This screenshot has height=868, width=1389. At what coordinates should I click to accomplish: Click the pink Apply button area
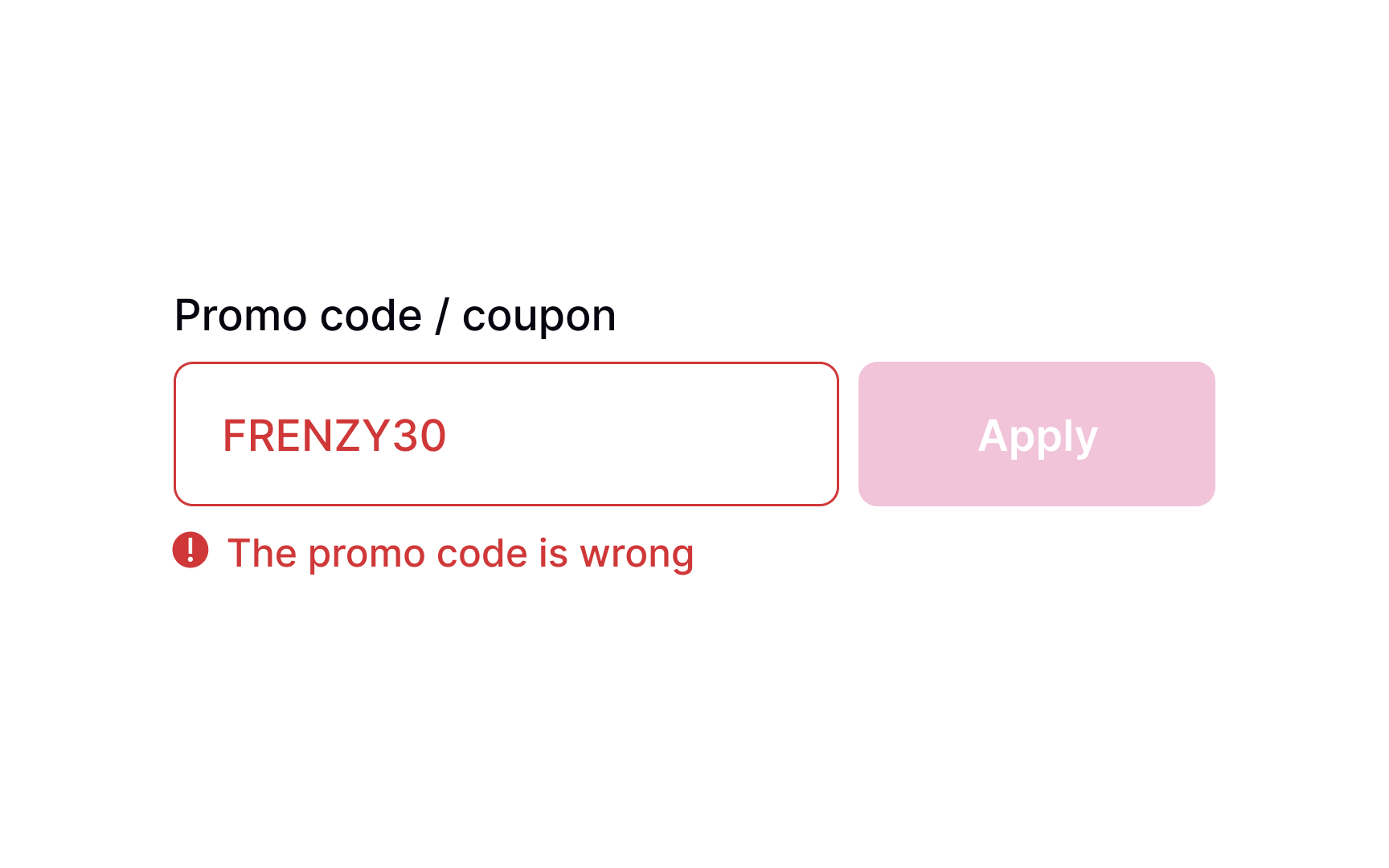coord(1037,434)
